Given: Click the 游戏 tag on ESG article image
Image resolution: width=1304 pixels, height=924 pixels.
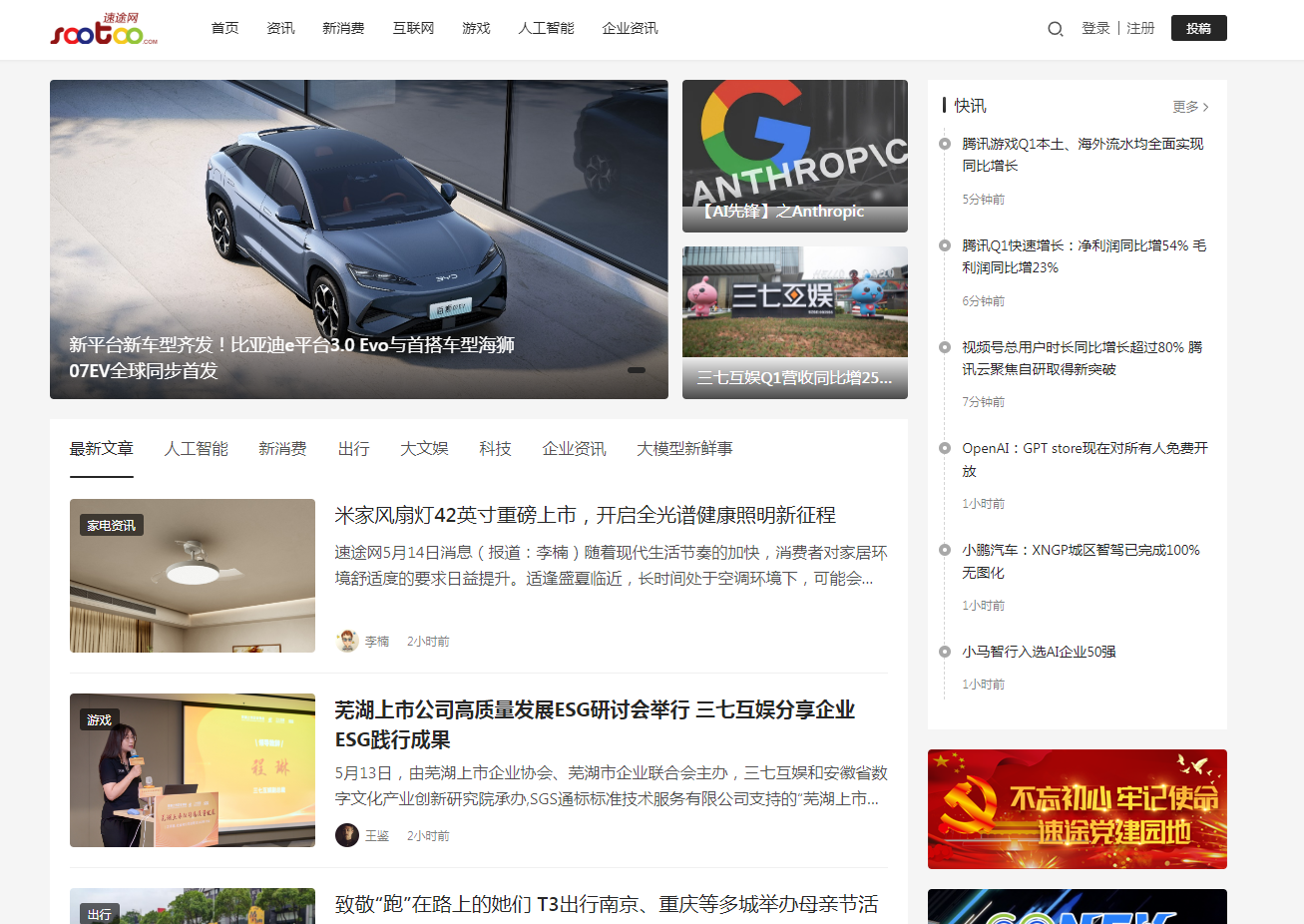Looking at the screenshot, I should (99, 719).
